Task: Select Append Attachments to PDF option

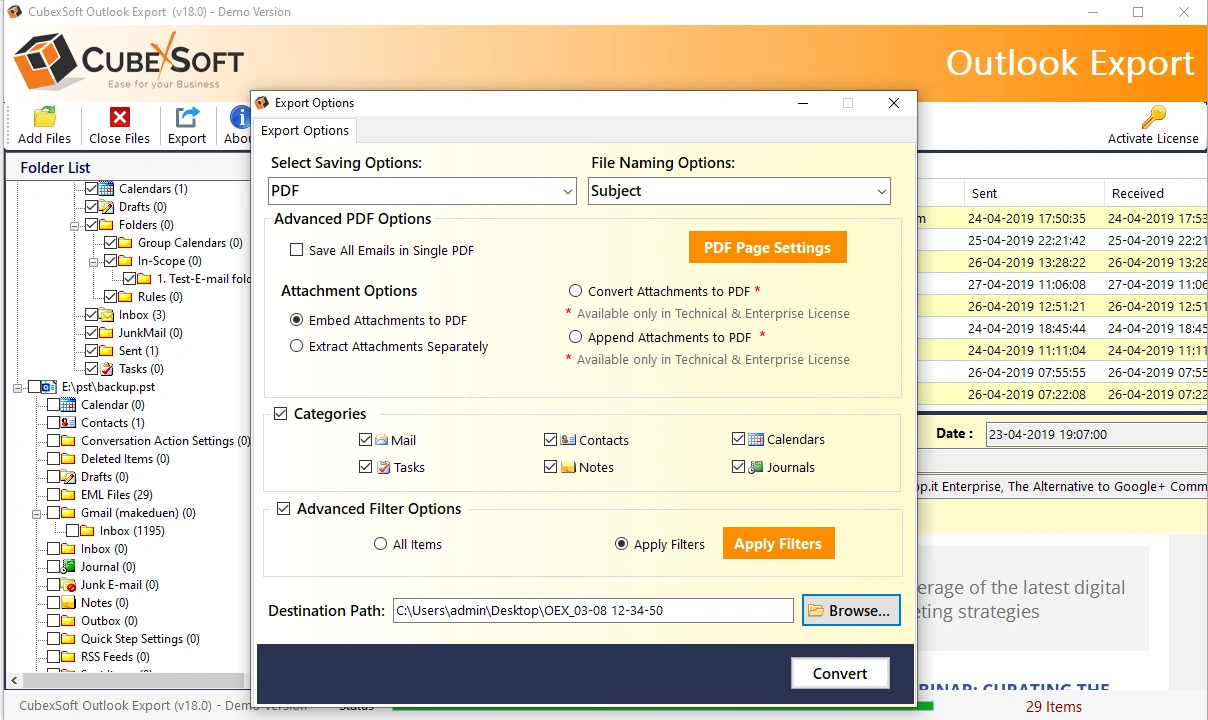Action: point(575,337)
